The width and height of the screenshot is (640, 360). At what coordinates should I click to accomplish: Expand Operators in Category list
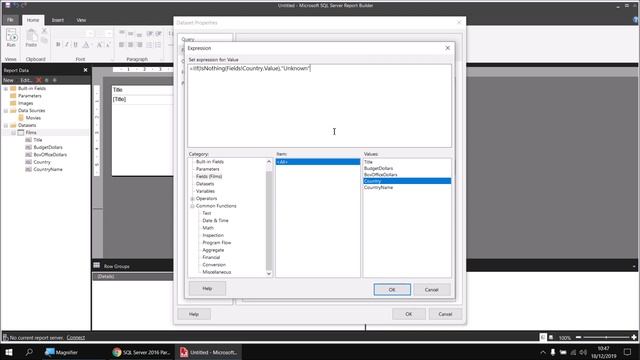[192, 199]
